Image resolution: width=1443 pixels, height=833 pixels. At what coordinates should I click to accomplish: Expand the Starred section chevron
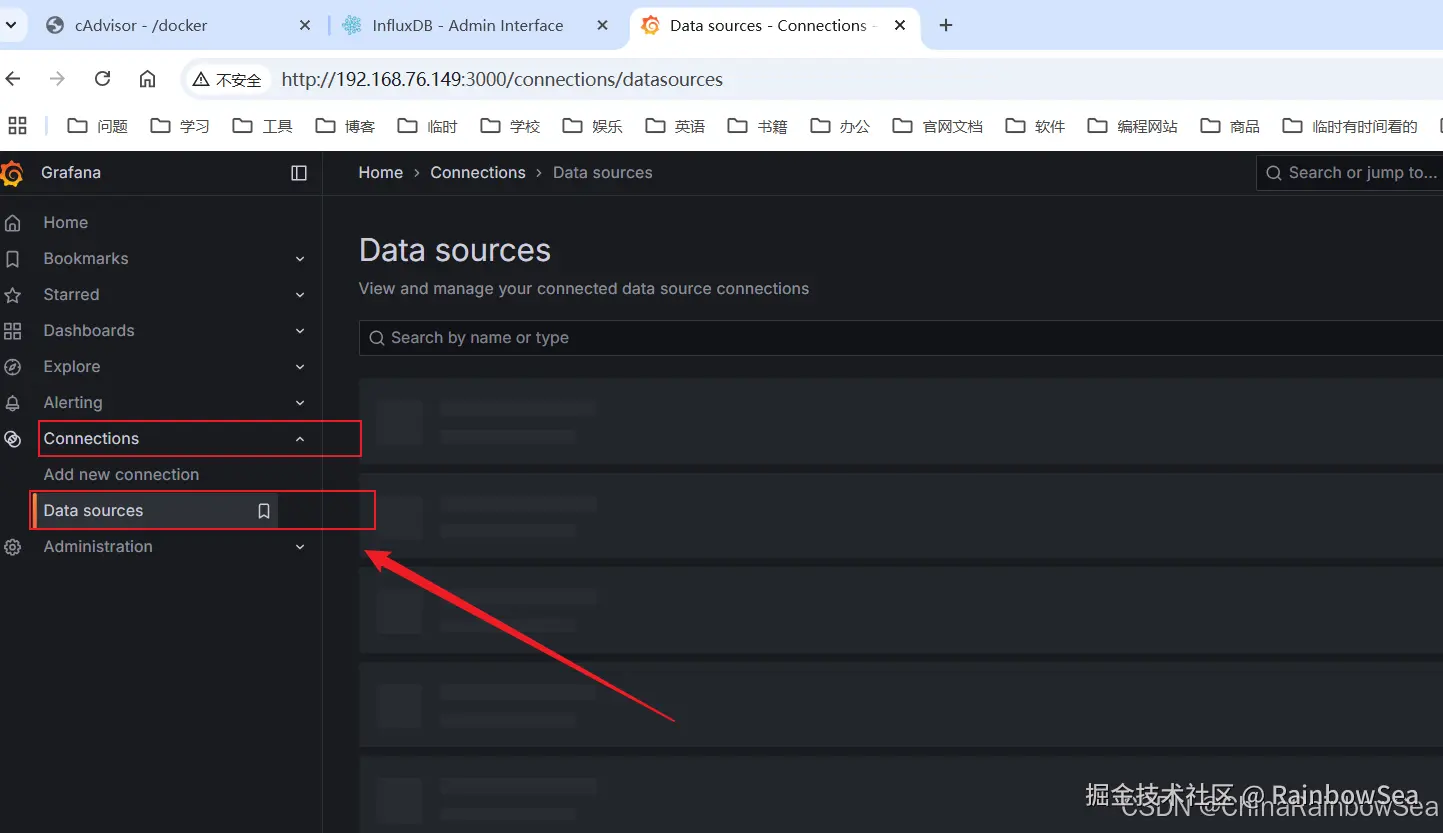point(300,295)
